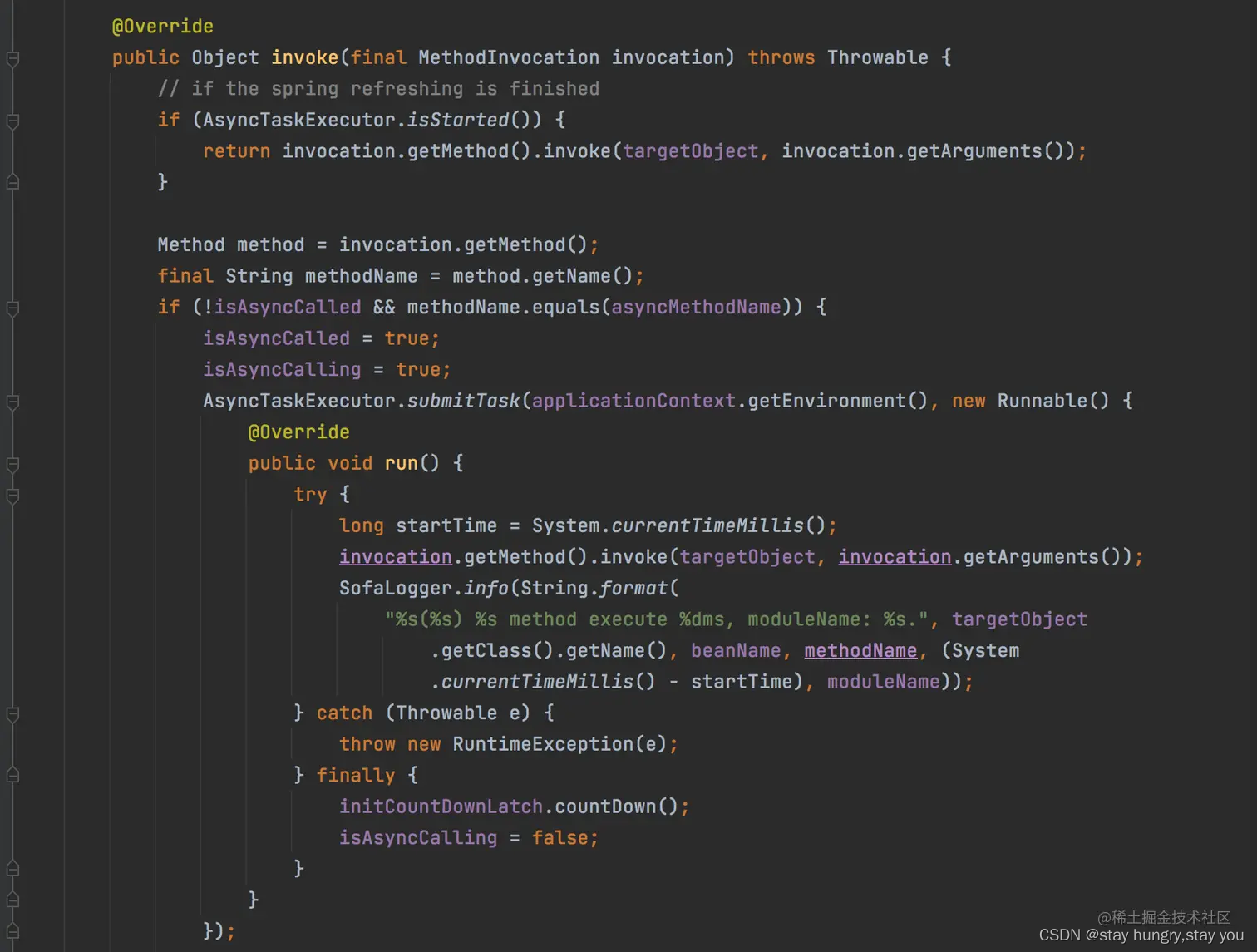Collapse the public void run() method

click(12, 465)
